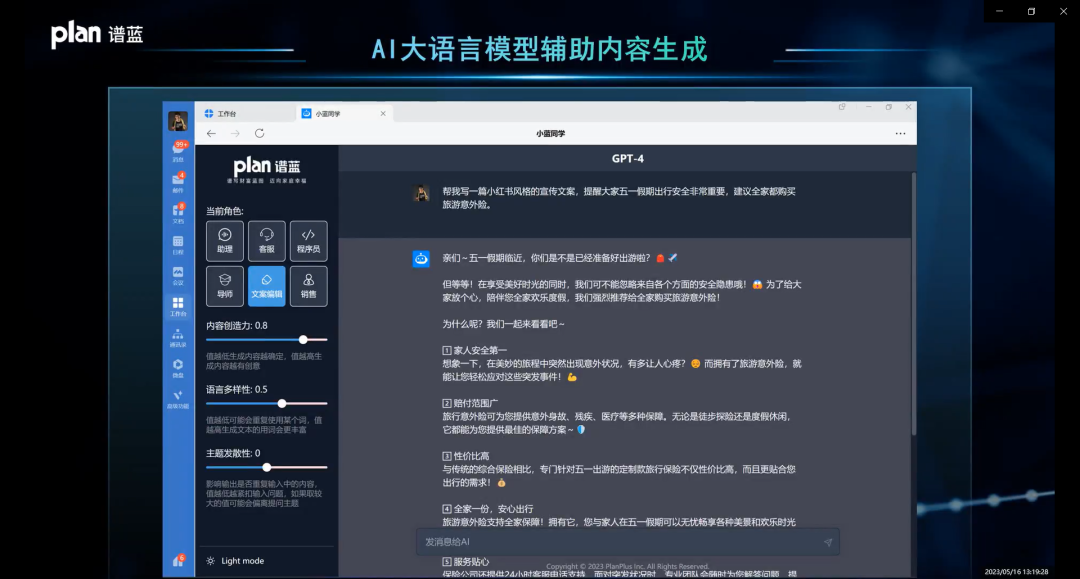Select the 助理 assistant role
1080x579 pixels.
coord(225,241)
